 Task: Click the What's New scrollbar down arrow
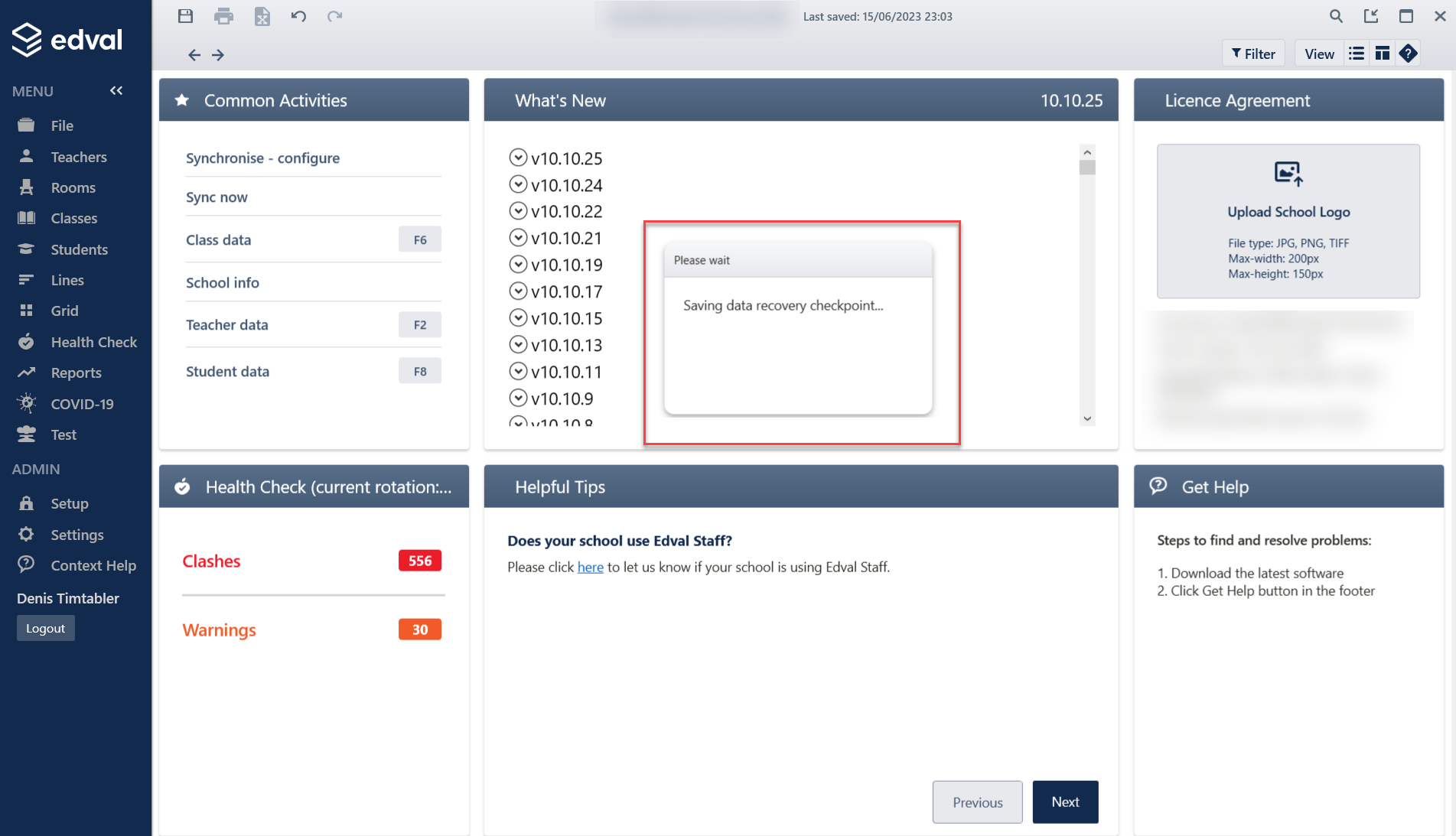pos(1087,418)
